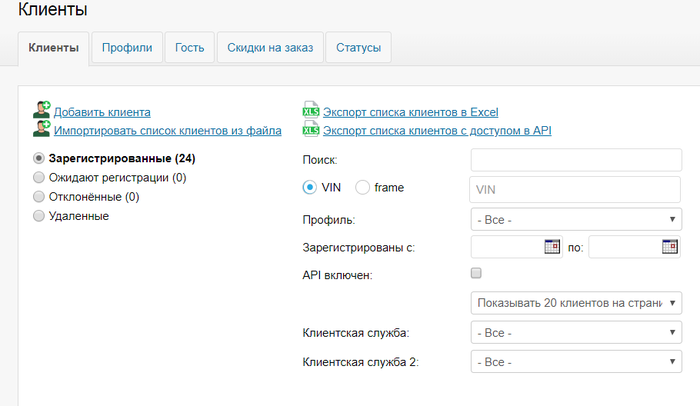Click the API clients export XLS icon
This screenshot has width=700, height=406.
point(310,130)
